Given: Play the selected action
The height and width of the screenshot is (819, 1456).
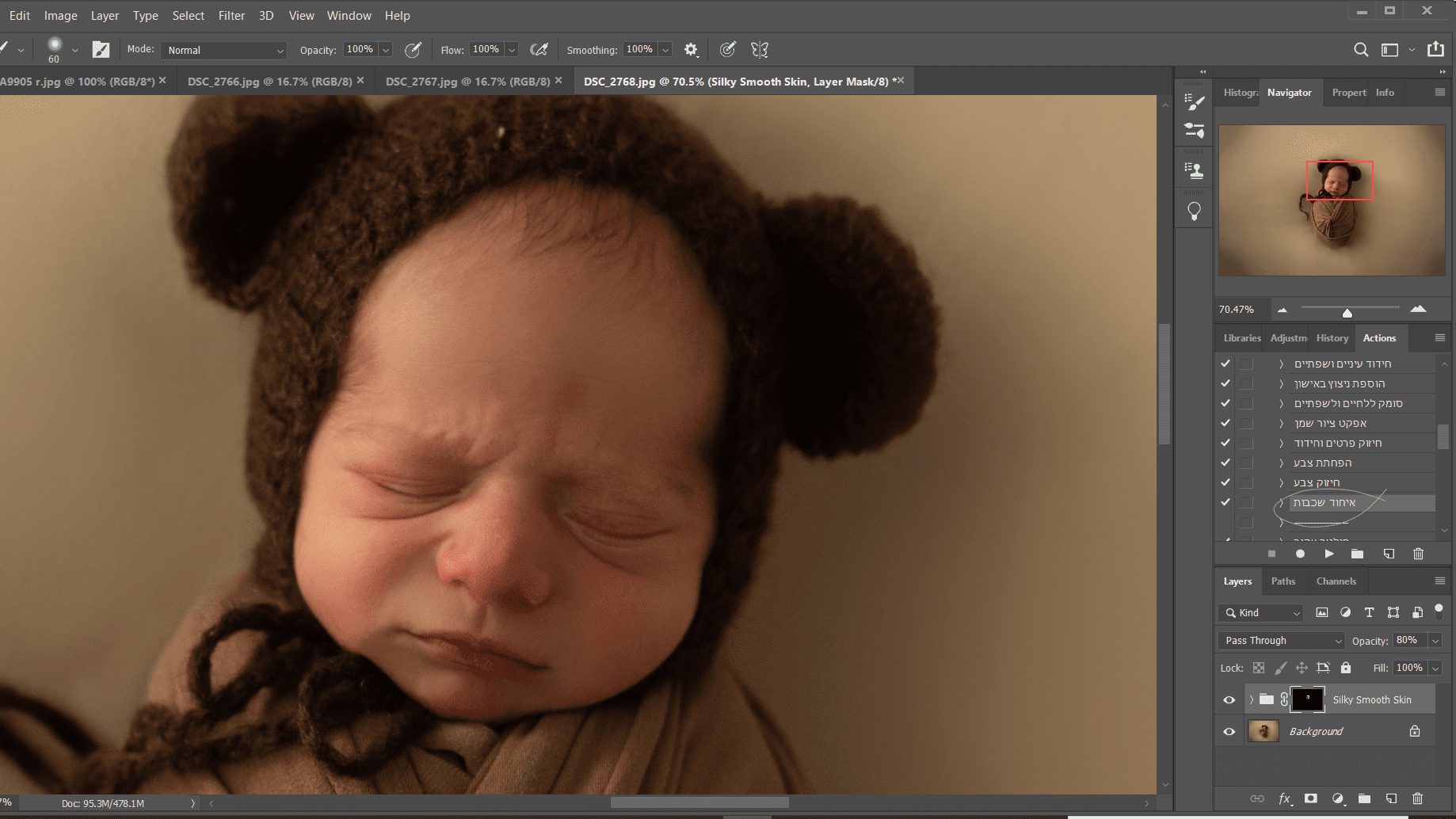Looking at the screenshot, I should coord(1328,554).
